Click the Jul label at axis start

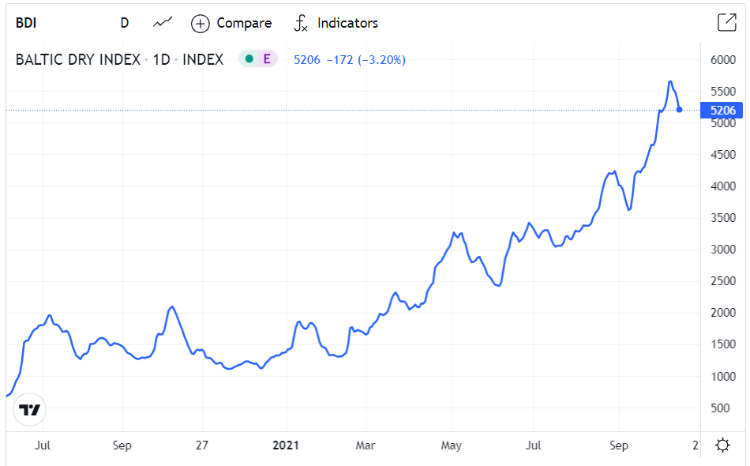pyautogui.click(x=43, y=444)
